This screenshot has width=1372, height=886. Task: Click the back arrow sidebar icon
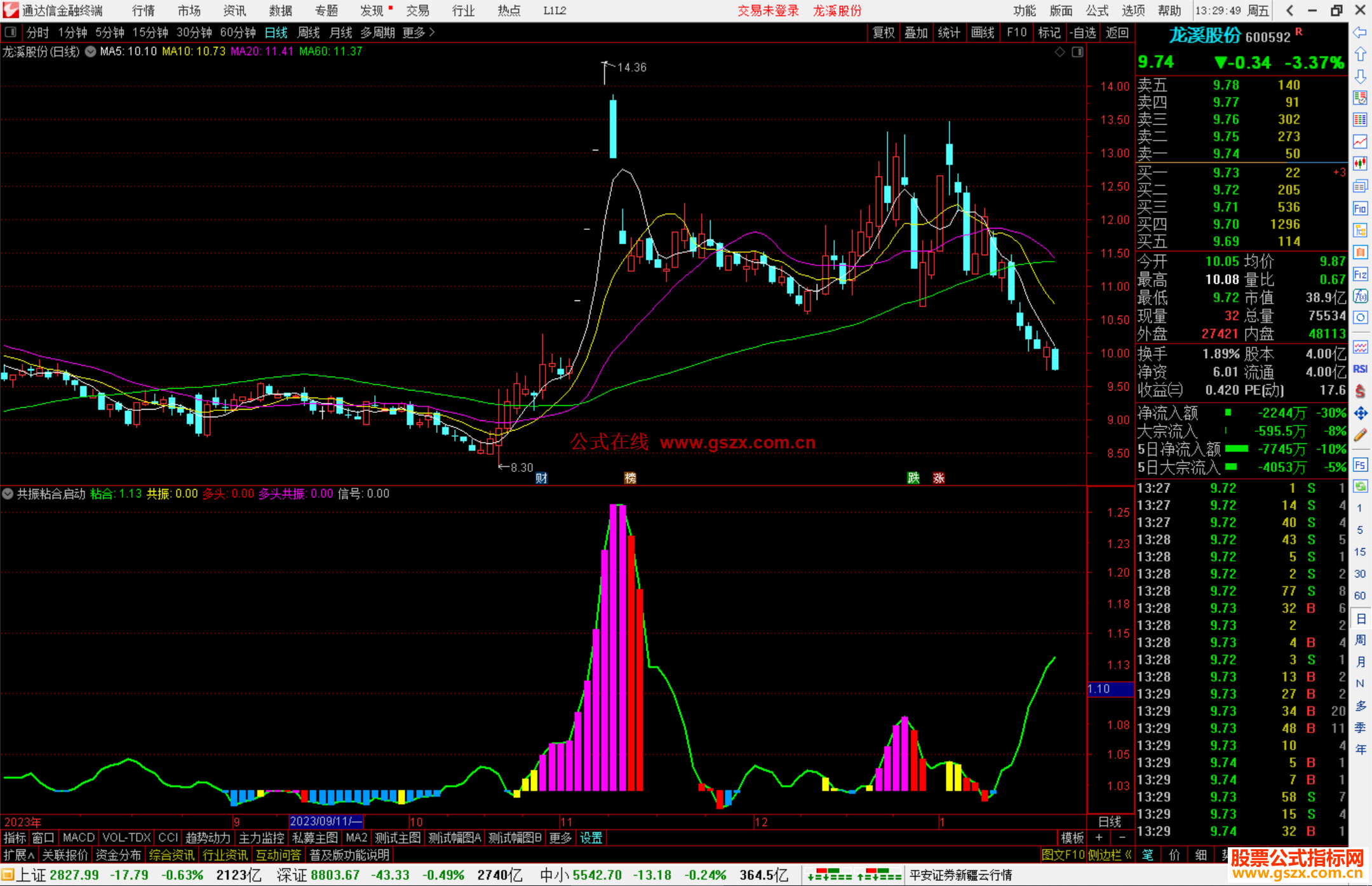click(1360, 32)
